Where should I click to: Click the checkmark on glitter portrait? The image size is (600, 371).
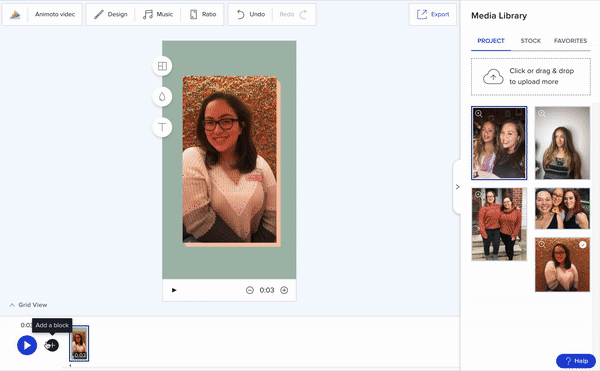(582, 244)
